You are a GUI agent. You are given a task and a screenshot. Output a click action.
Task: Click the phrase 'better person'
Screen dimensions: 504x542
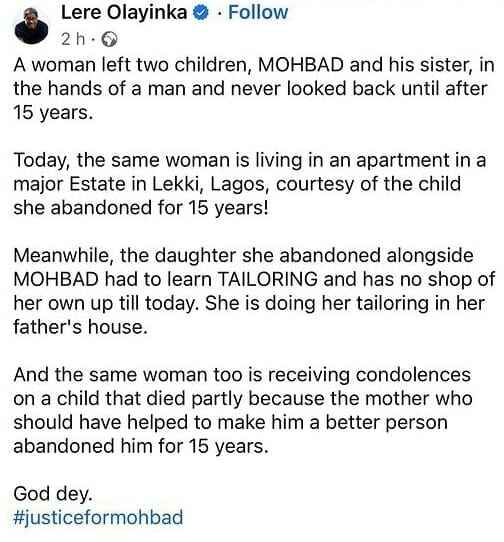(x=386, y=423)
